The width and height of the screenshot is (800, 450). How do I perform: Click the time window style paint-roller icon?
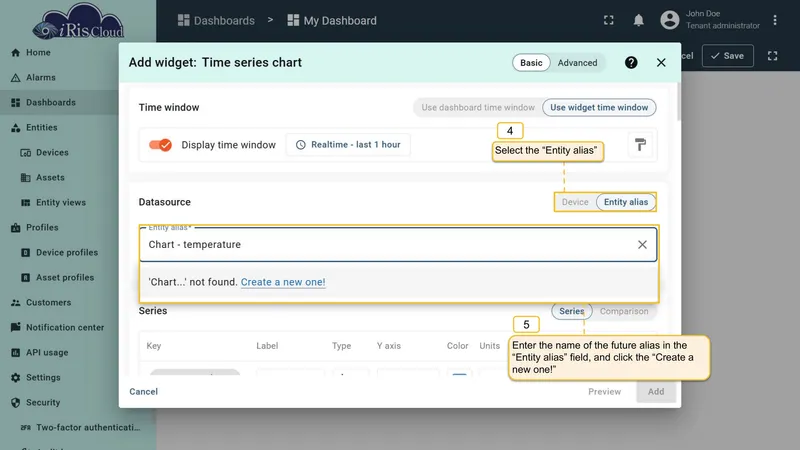(x=640, y=145)
